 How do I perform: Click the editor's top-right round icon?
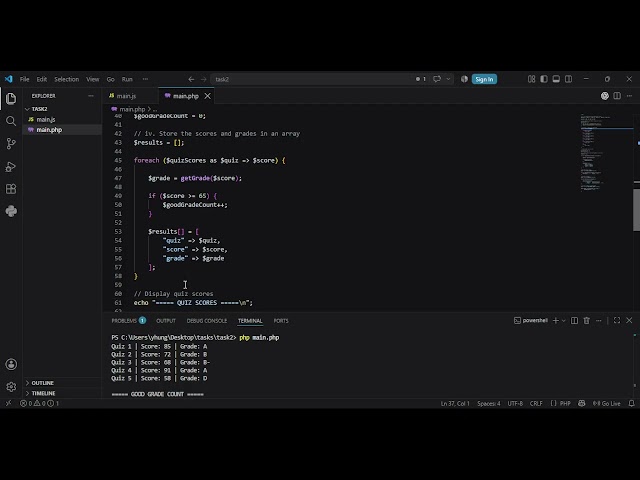pos(605,96)
